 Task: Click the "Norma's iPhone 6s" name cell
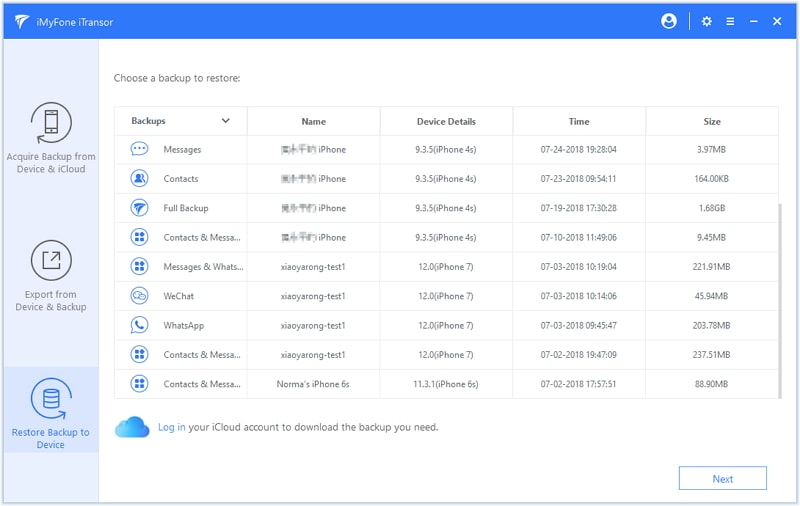313,384
